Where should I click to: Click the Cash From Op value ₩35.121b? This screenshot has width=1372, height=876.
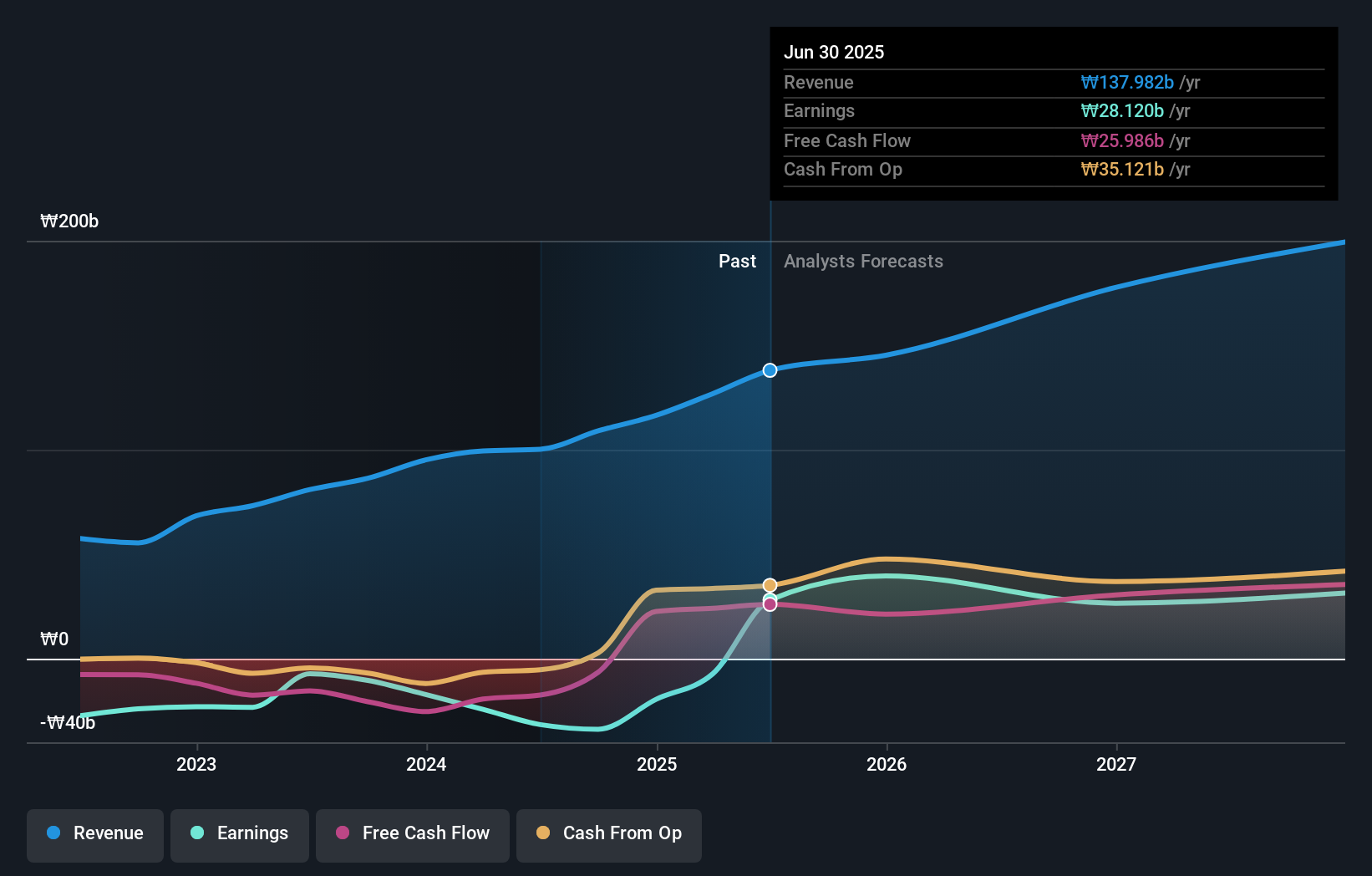tap(1120, 169)
